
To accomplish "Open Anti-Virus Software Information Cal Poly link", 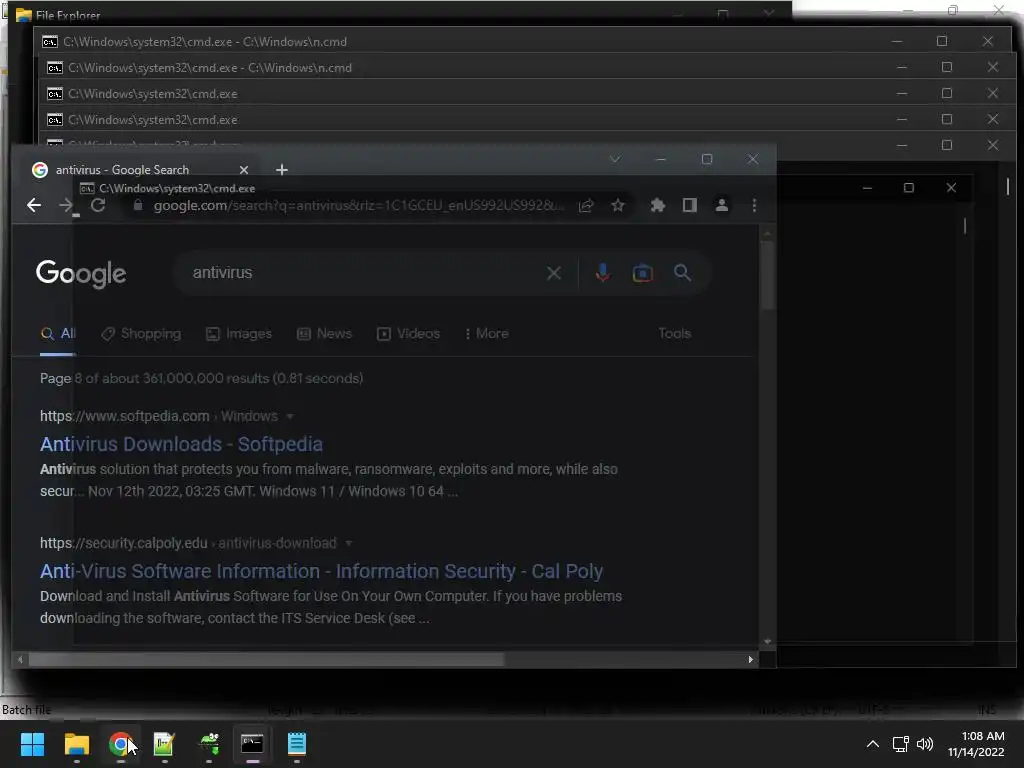I will point(321,571).
